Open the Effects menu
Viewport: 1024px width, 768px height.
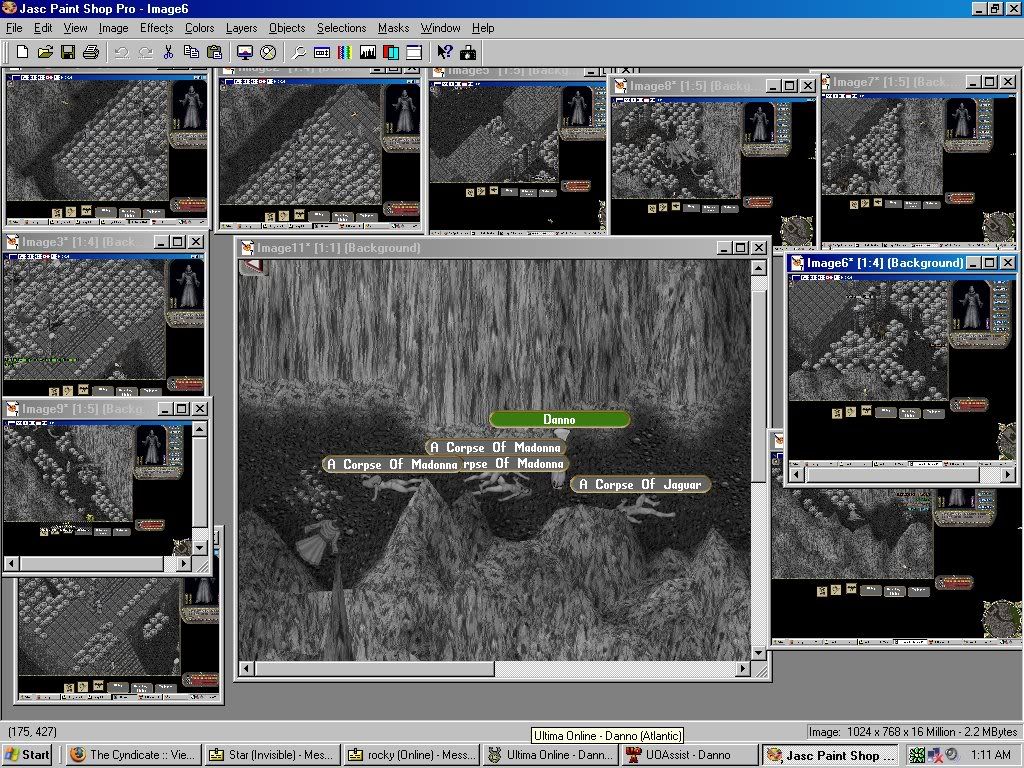tap(157, 28)
